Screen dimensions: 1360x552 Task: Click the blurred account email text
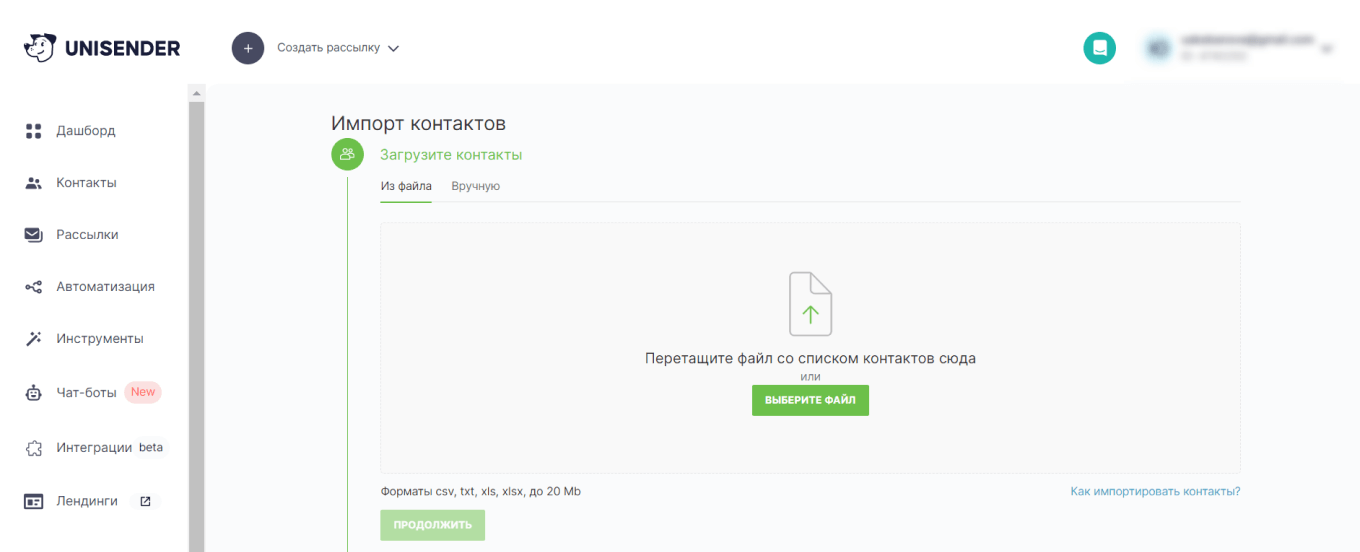click(x=1247, y=39)
